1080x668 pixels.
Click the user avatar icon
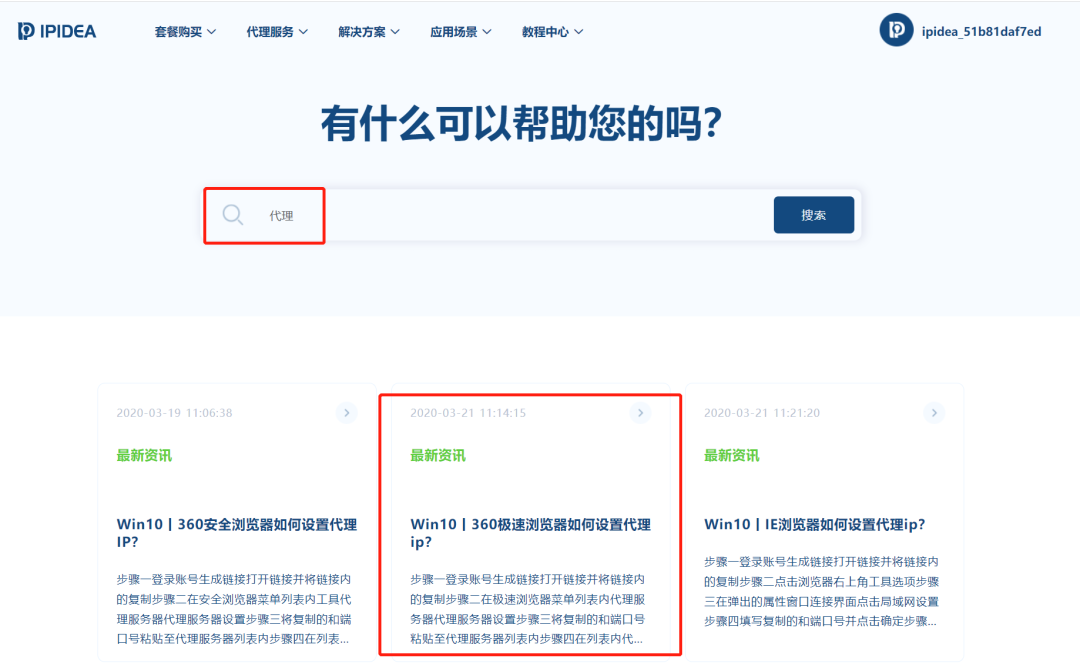896,30
